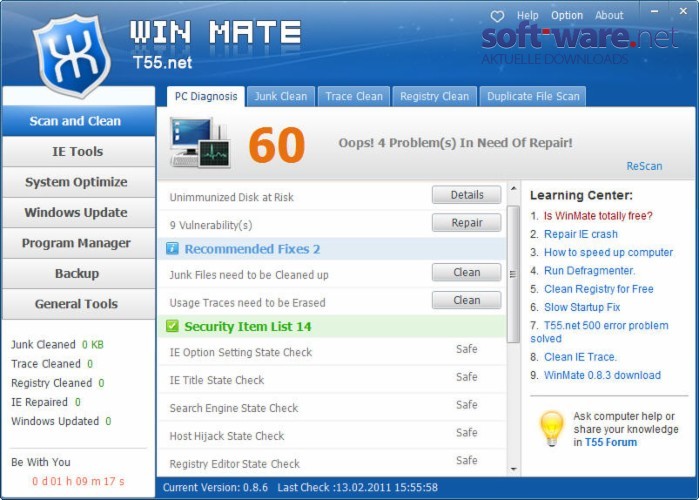The image size is (699, 500).
Task: Click 'Last Check' timestamp in status bar
Action: click(358, 488)
